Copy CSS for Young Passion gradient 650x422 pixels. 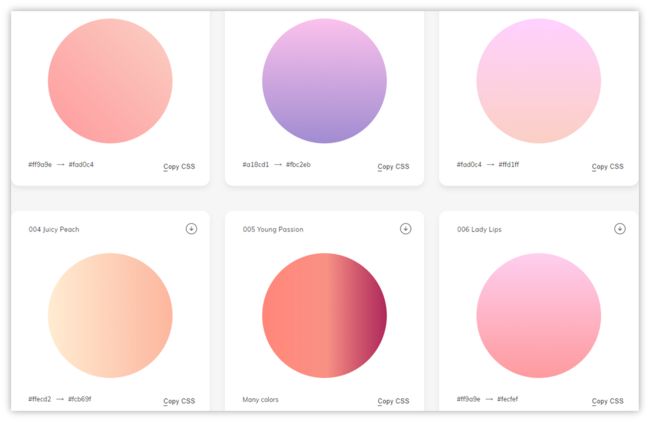pos(393,401)
